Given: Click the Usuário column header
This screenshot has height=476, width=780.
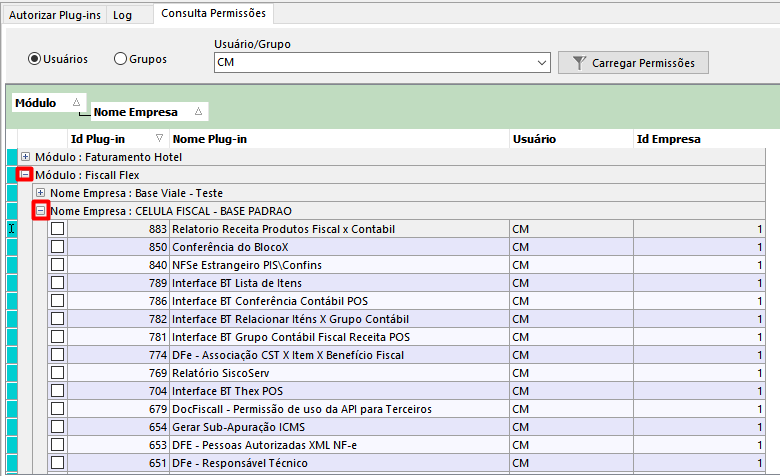Looking at the screenshot, I should 572,139.
